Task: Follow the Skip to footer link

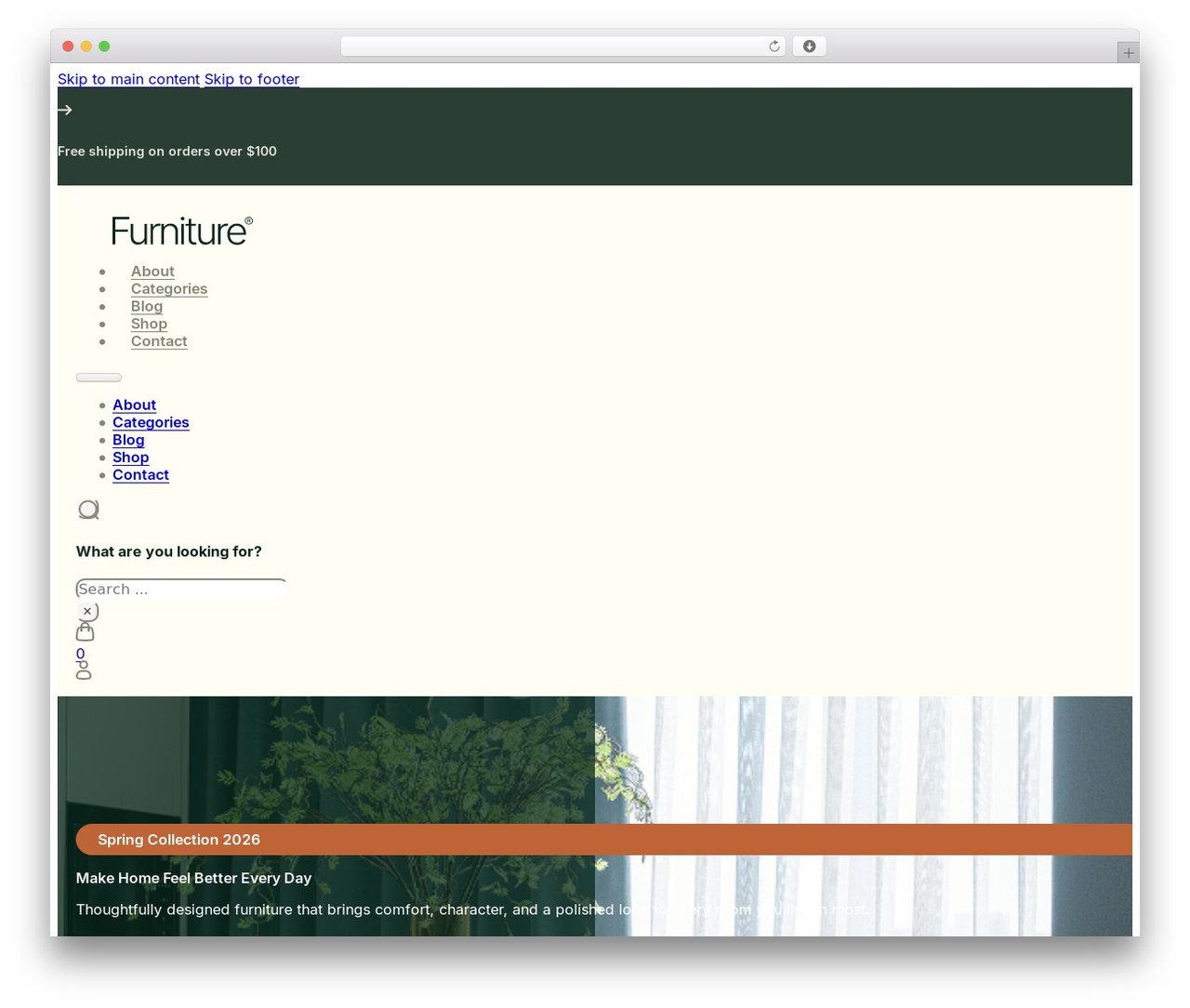Action: pos(252,79)
